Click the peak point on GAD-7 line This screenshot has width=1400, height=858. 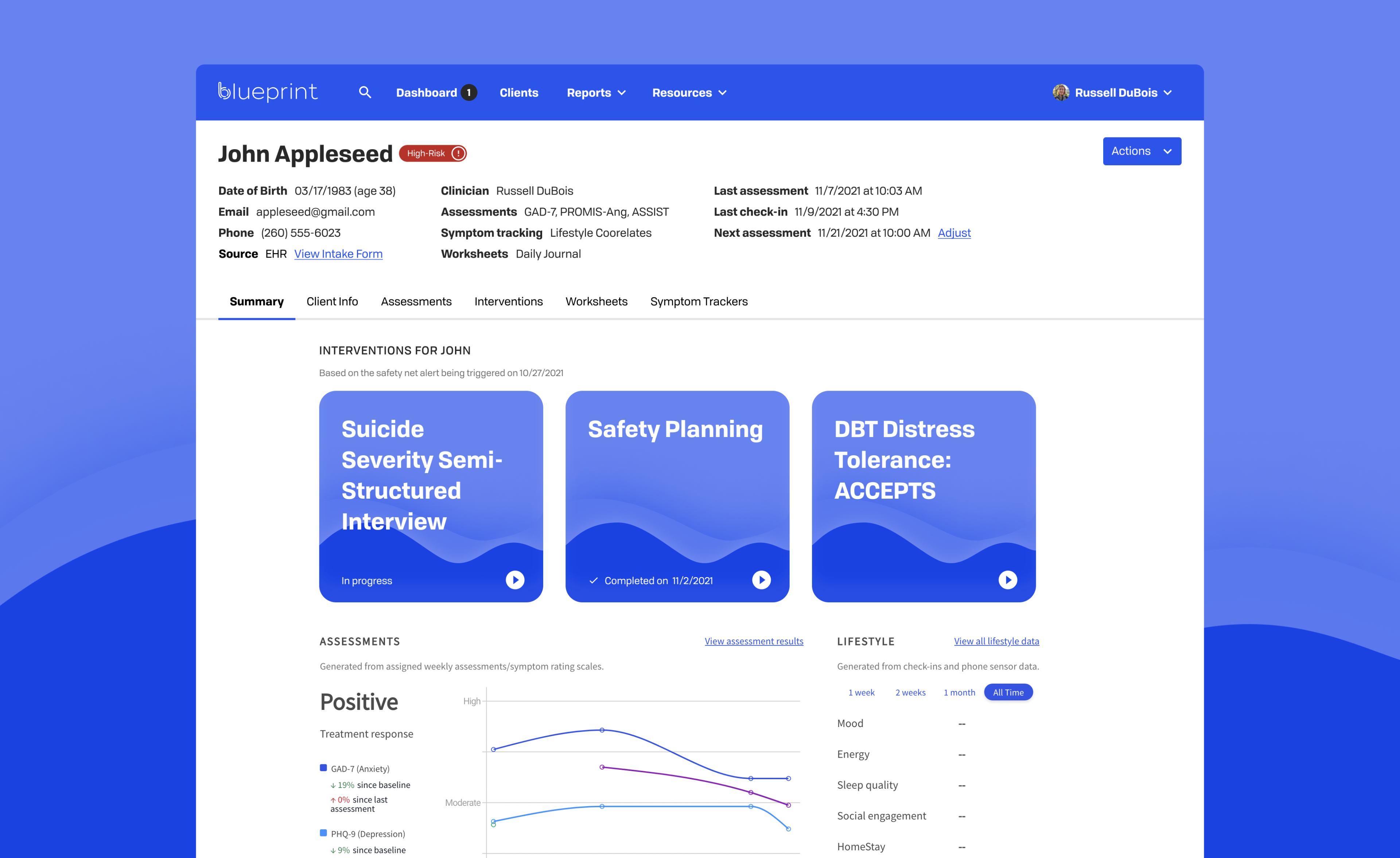[x=602, y=730]
